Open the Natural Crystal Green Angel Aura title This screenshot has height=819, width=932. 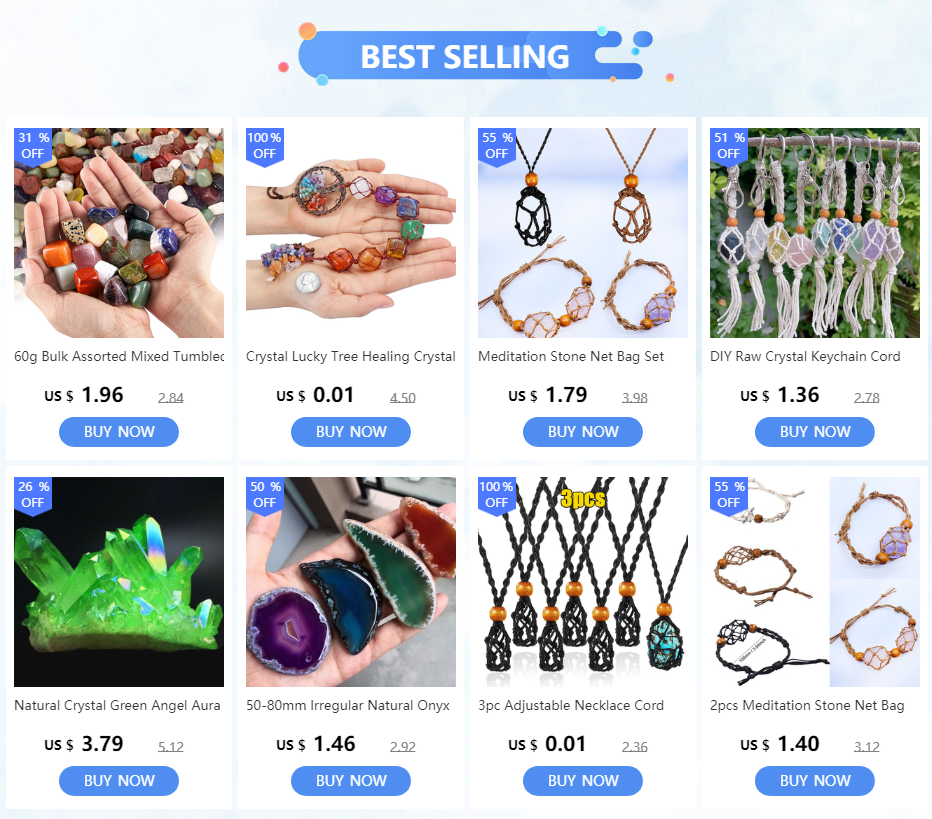tap(117, 705)
